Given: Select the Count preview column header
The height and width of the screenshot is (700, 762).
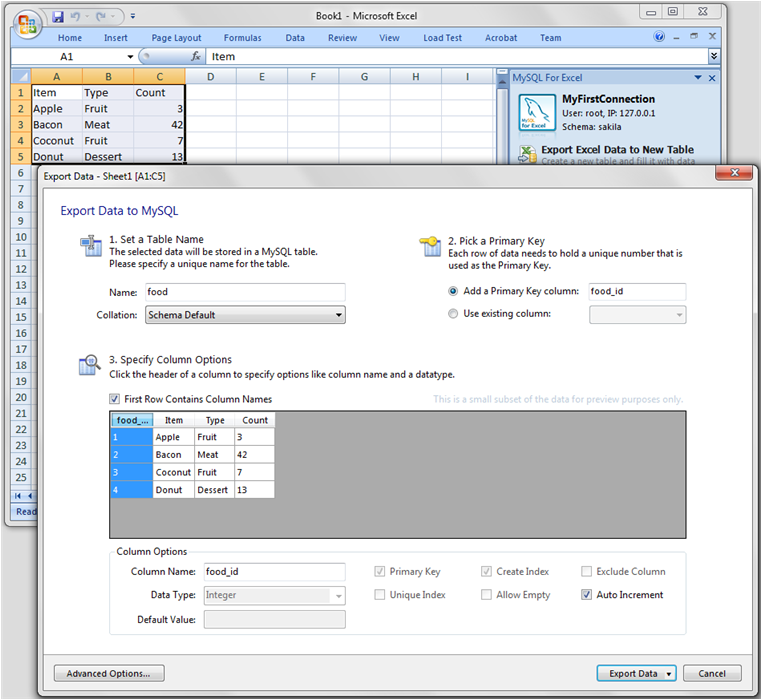Looking at the screenshot, I should (255, 420).
